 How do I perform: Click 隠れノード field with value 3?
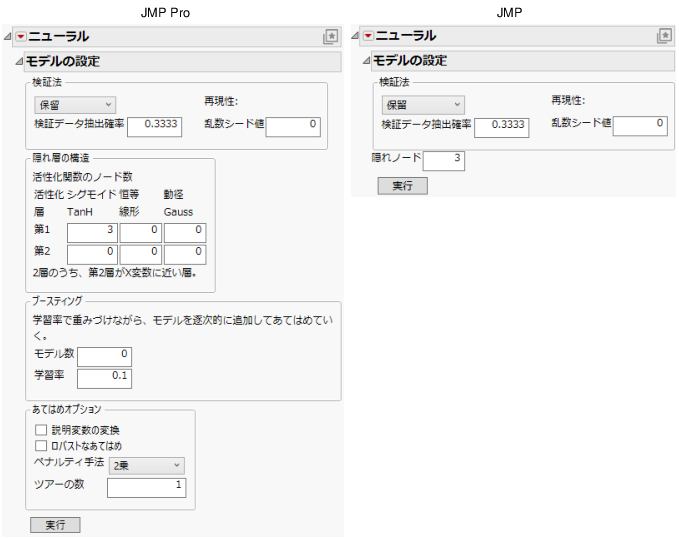pos(444,161)
